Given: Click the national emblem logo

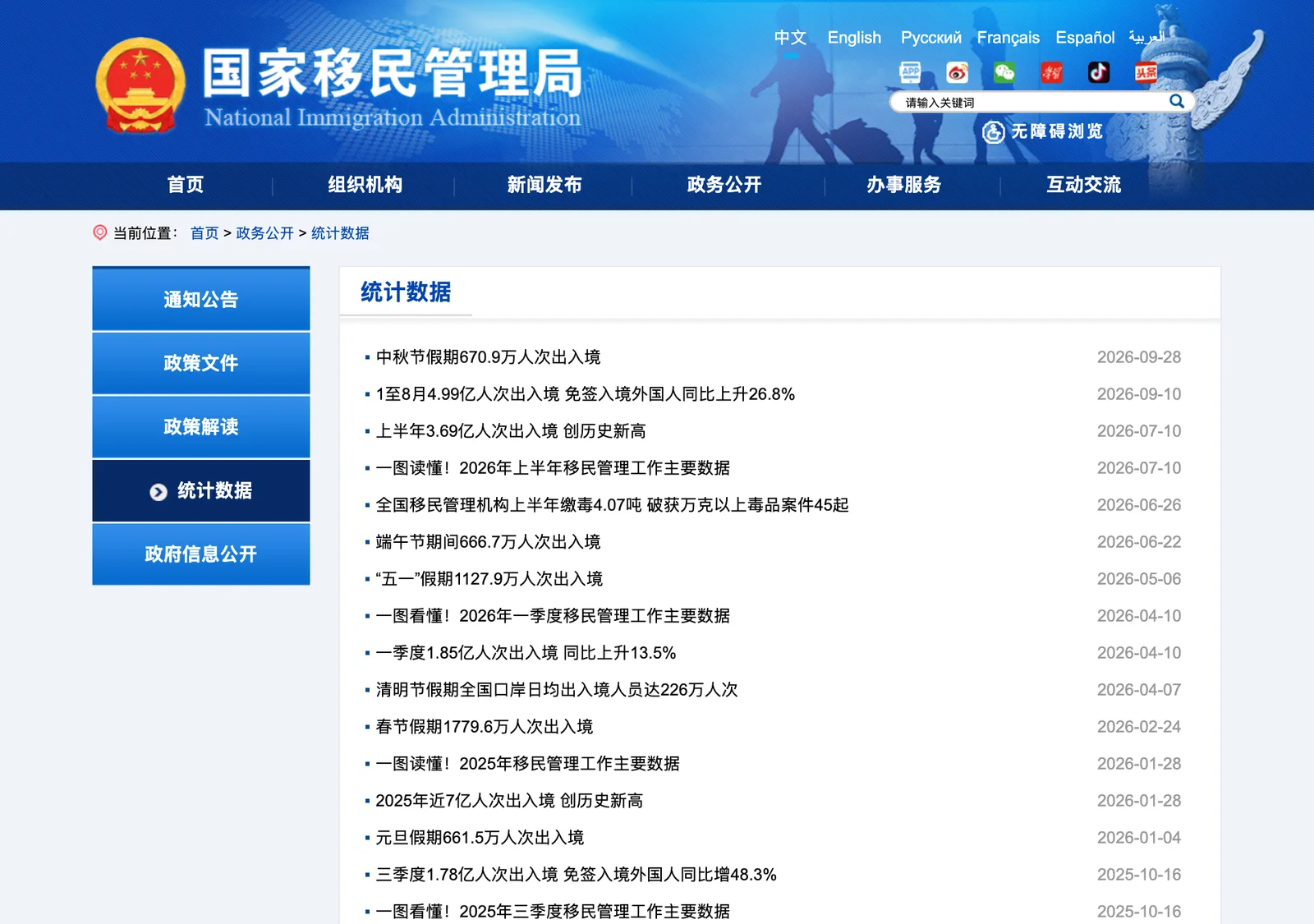Looking at the screenshot, I should tap(140, 85).
